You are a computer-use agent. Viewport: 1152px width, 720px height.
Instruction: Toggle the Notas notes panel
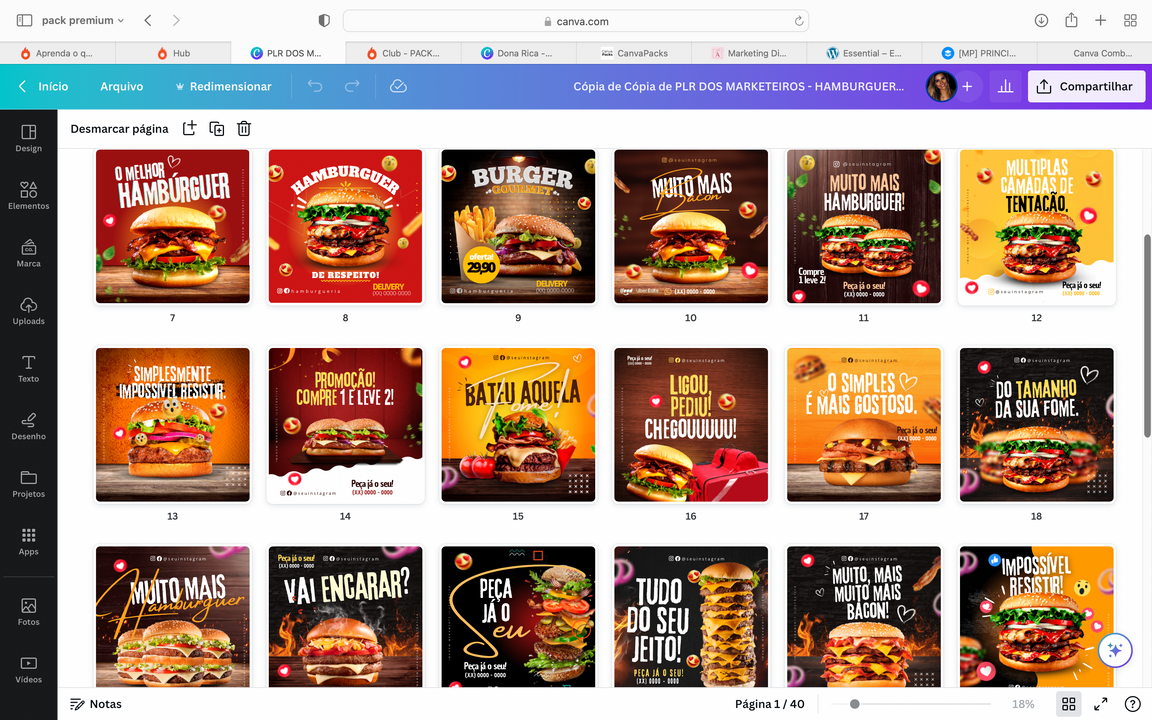(x=96, y=704)
